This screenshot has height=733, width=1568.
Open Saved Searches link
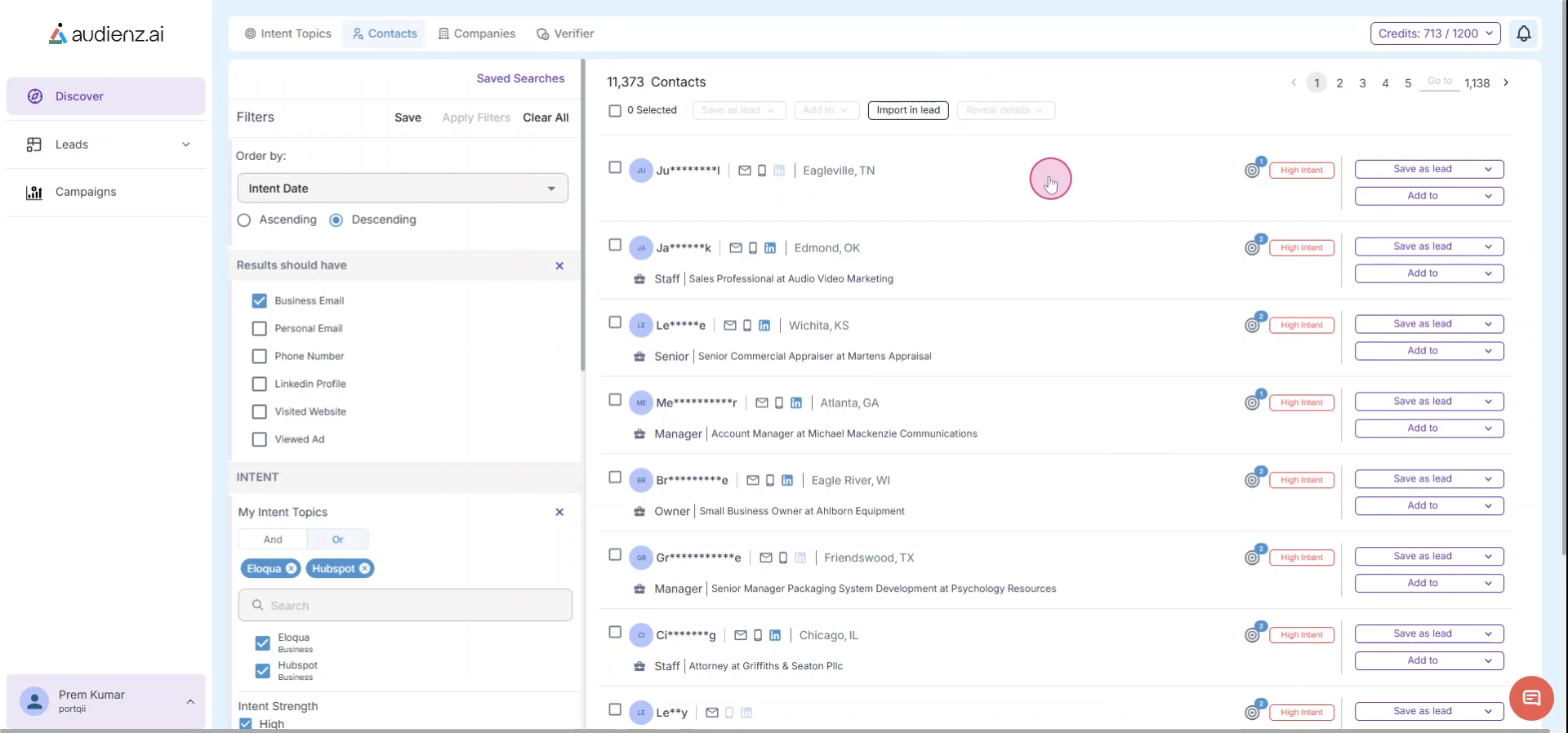point(520,78)
